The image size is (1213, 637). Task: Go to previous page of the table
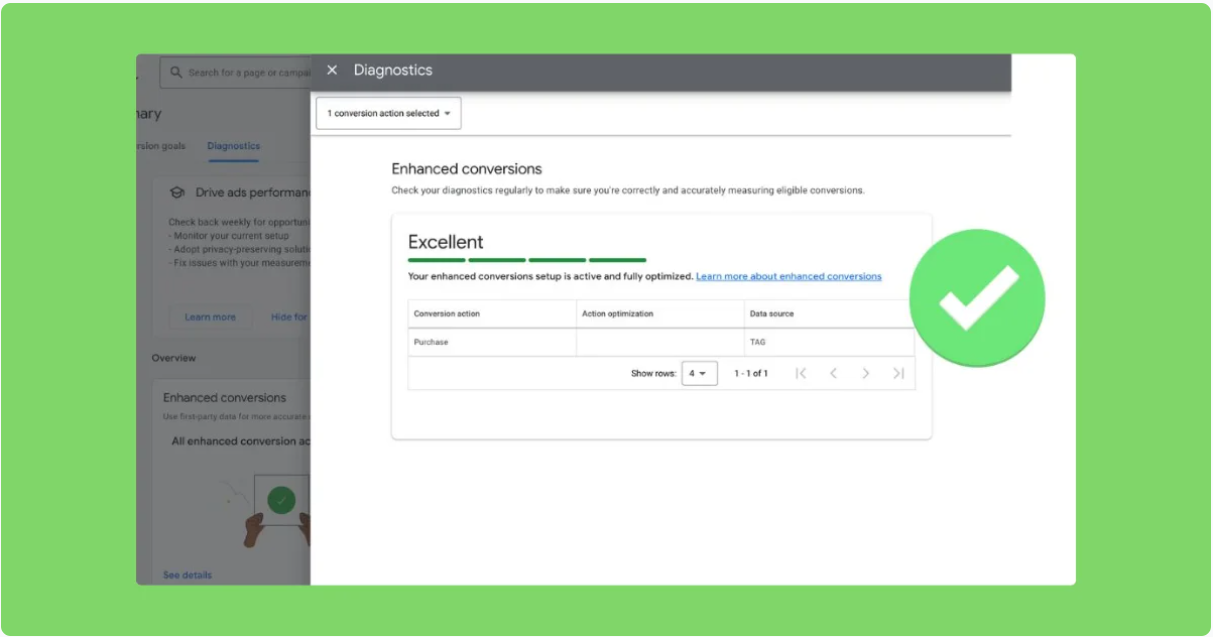pos(833,373)
